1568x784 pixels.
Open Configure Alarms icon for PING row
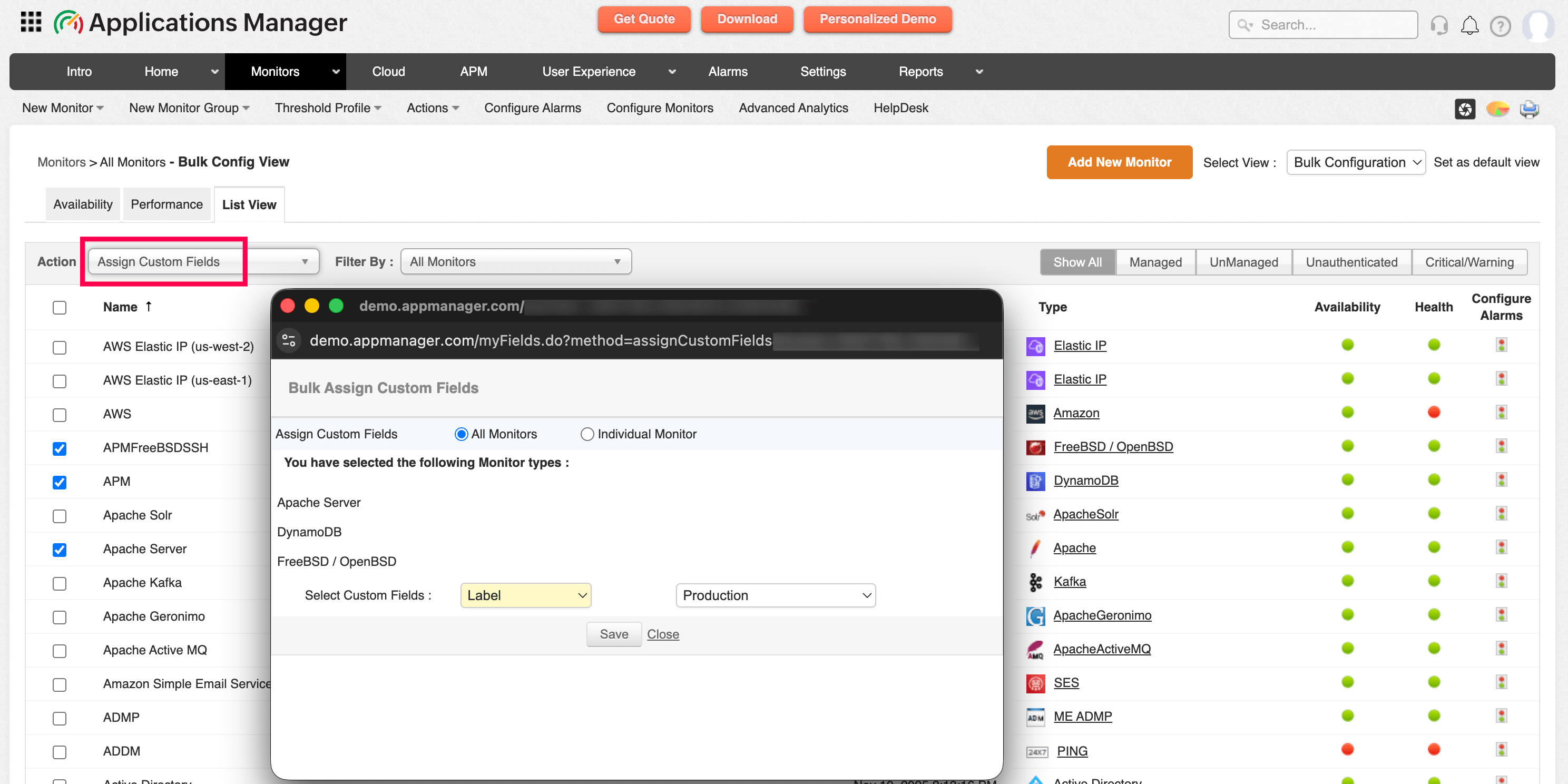click(x=1502, y=749)
